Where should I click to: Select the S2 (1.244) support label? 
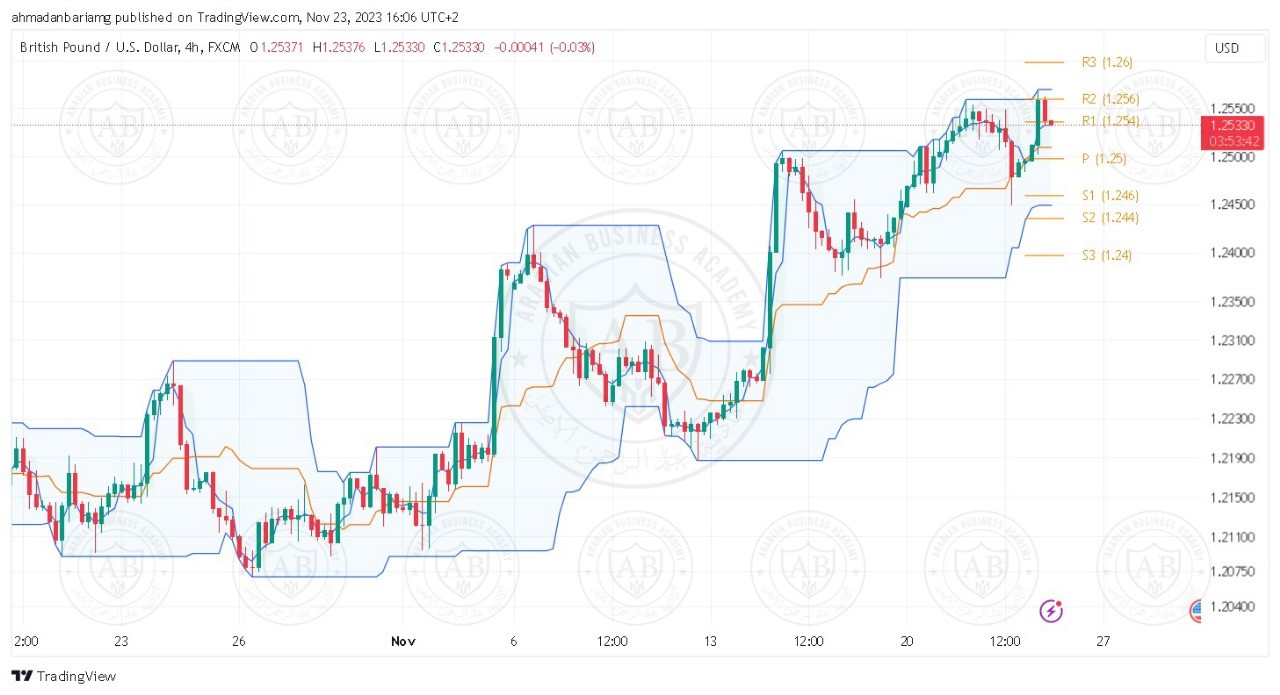[x=1110, y=217]
